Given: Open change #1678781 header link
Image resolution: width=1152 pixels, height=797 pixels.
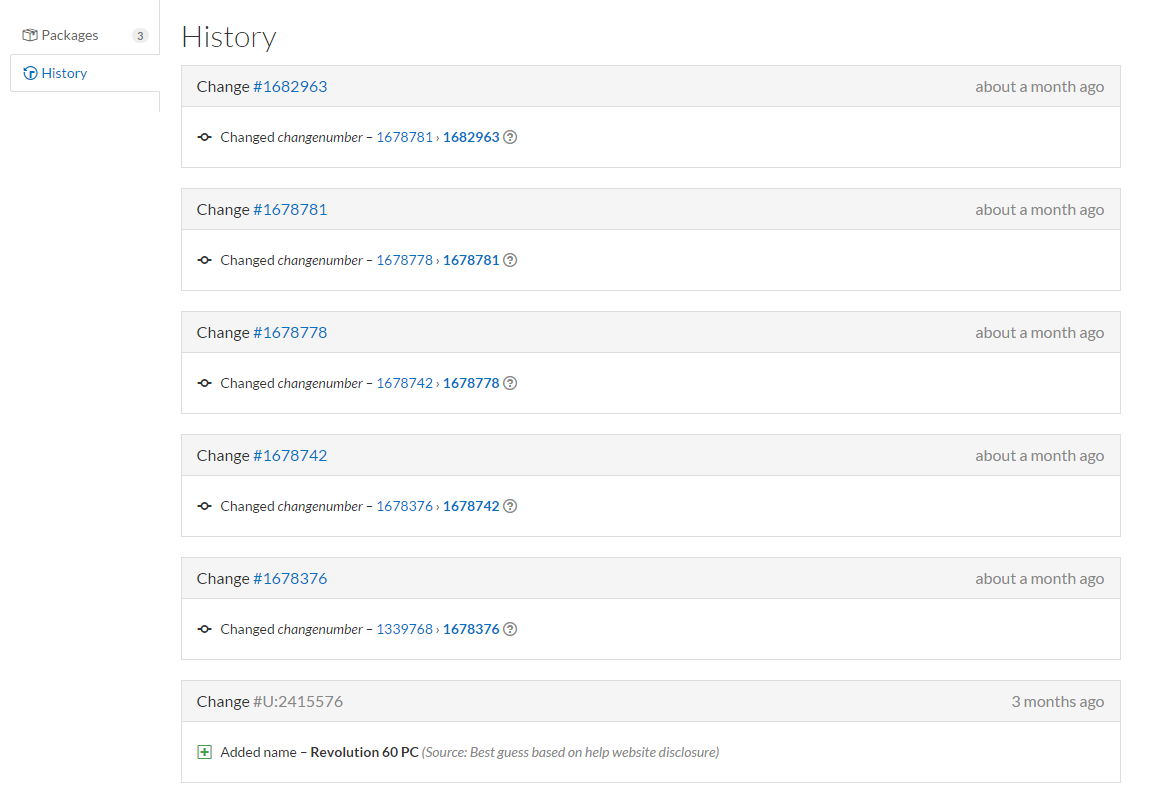Looking at the screenshot, I should point(290,209).
